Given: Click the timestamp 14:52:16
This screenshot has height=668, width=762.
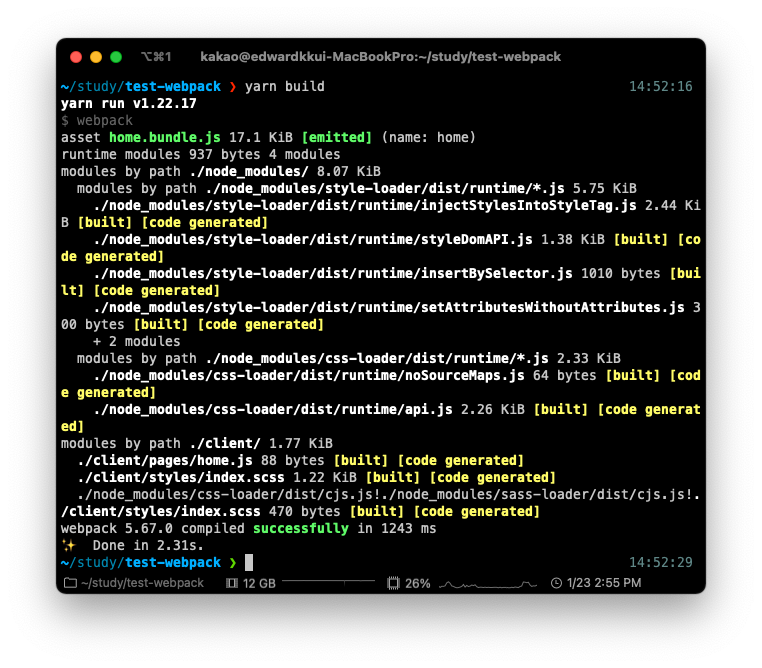Looking at the screenshot, I should pos(660,86).
